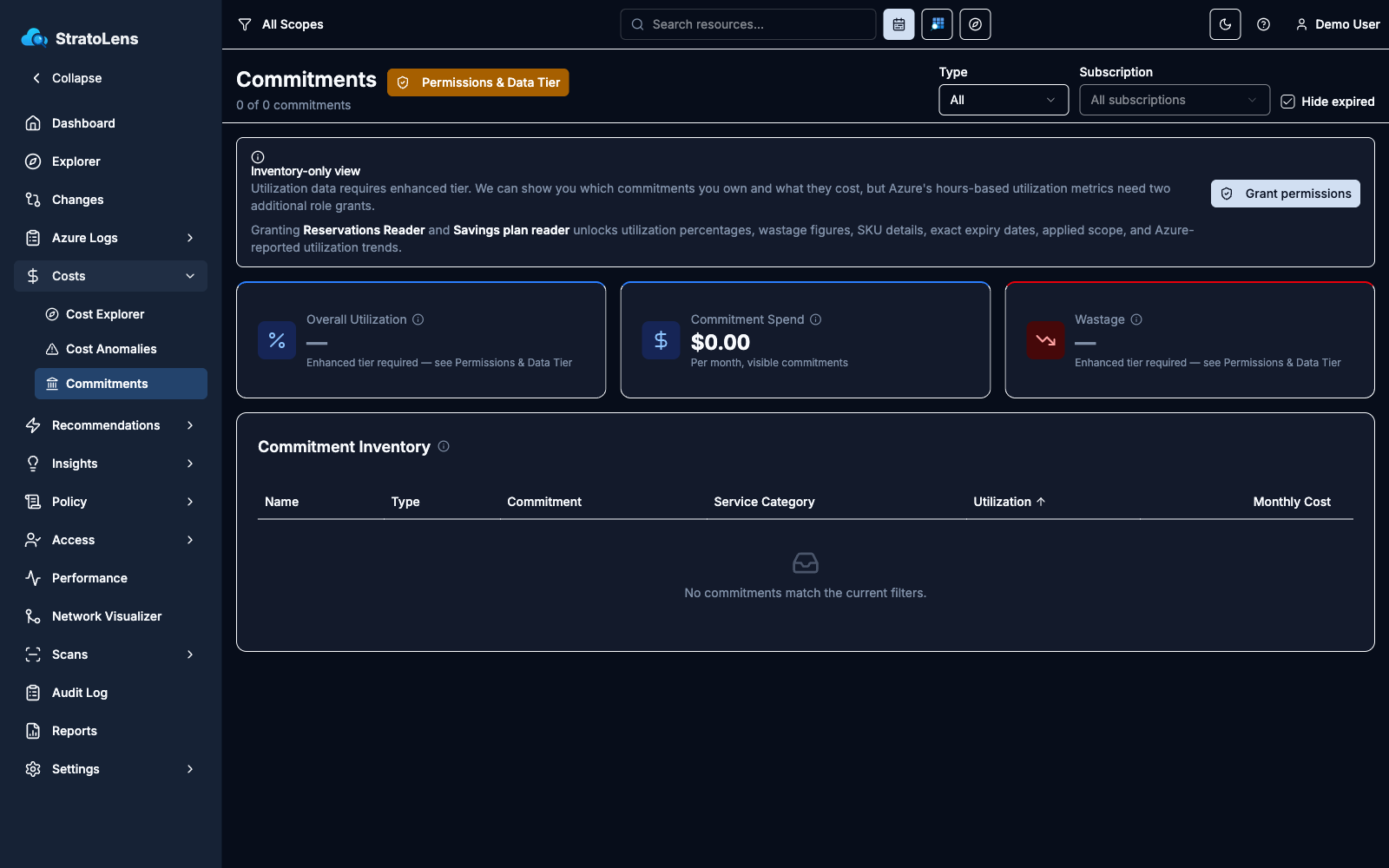Open the Explorer page
The height and width of the screenshot is (868, 1389).
click(110, 161)
